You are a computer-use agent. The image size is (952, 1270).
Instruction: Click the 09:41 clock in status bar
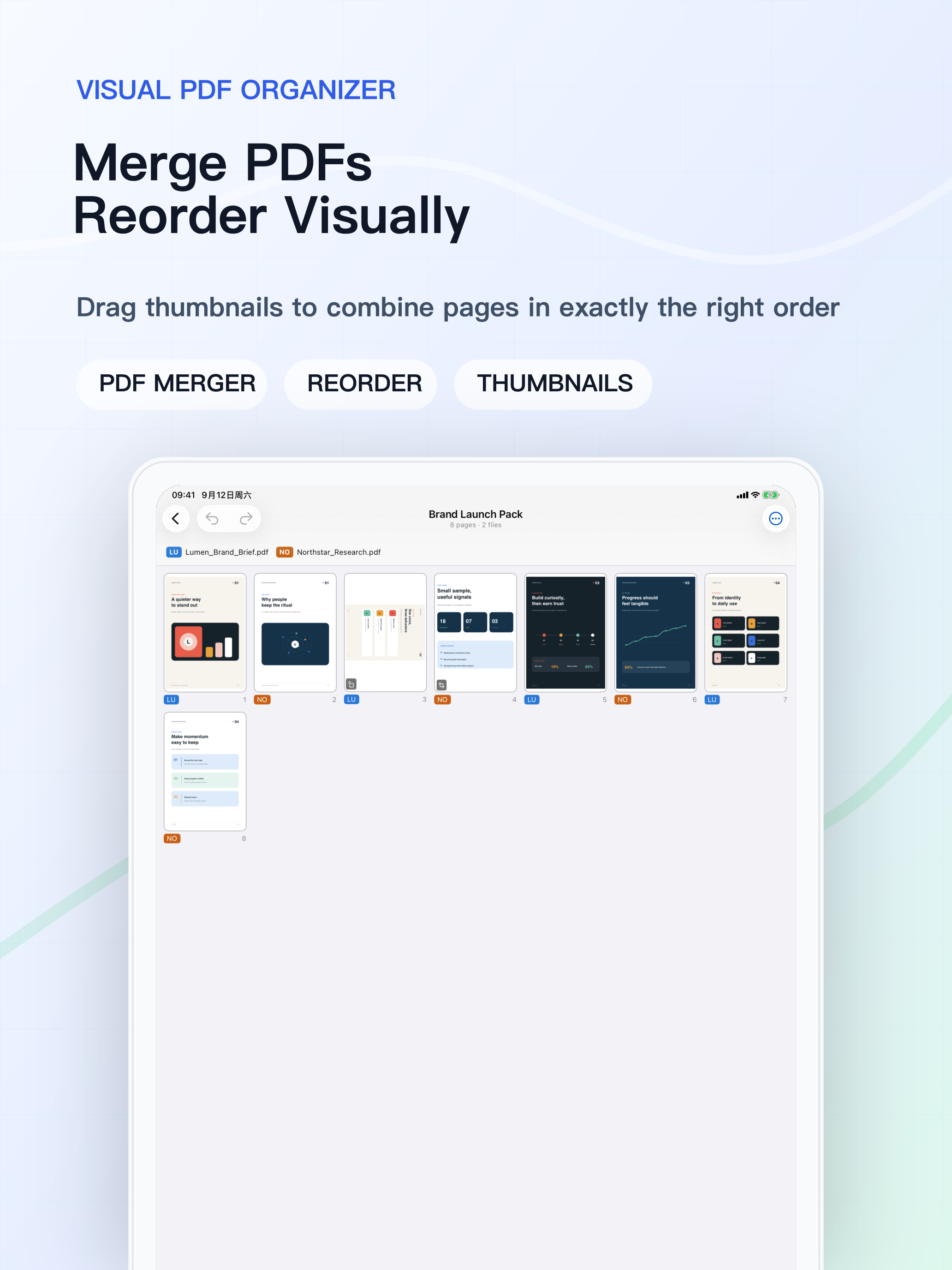click(x=183, y=495)
